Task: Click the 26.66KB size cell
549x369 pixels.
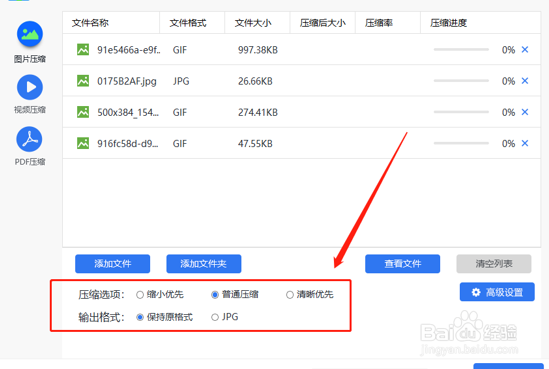Action: (255, 81)
